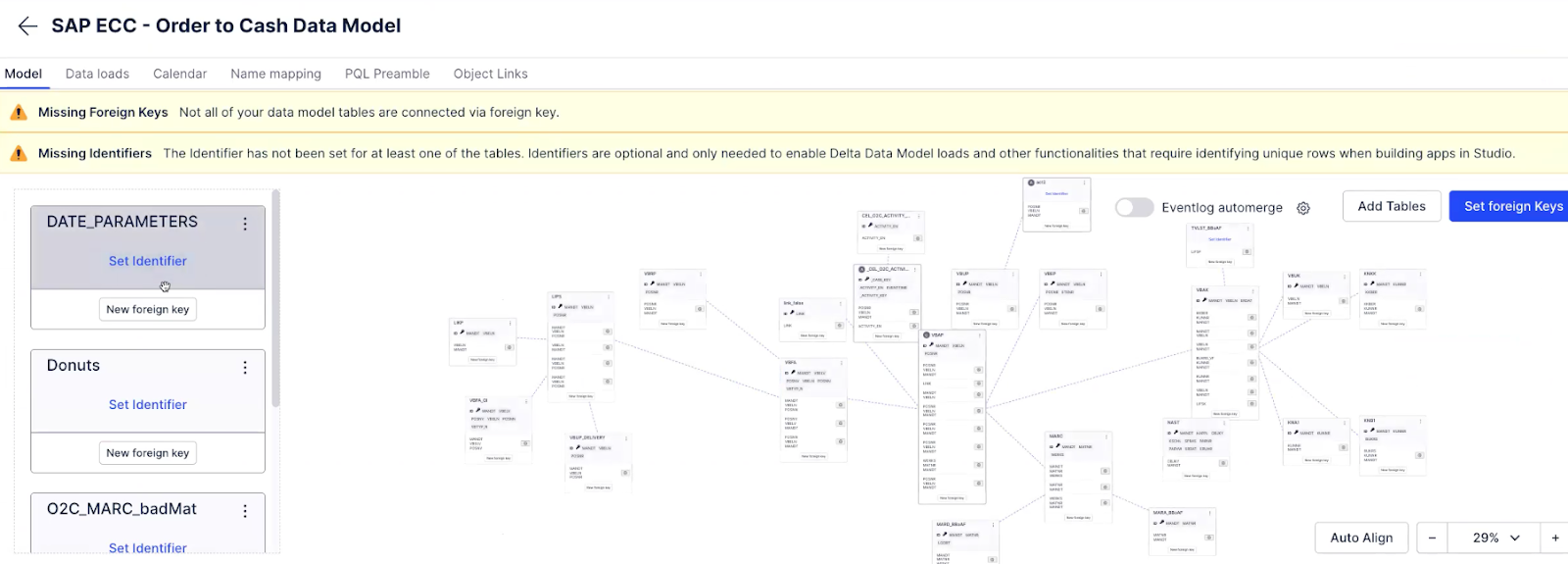Click the SAP ECC - Order to Cash Data Model title

(226, 26)
